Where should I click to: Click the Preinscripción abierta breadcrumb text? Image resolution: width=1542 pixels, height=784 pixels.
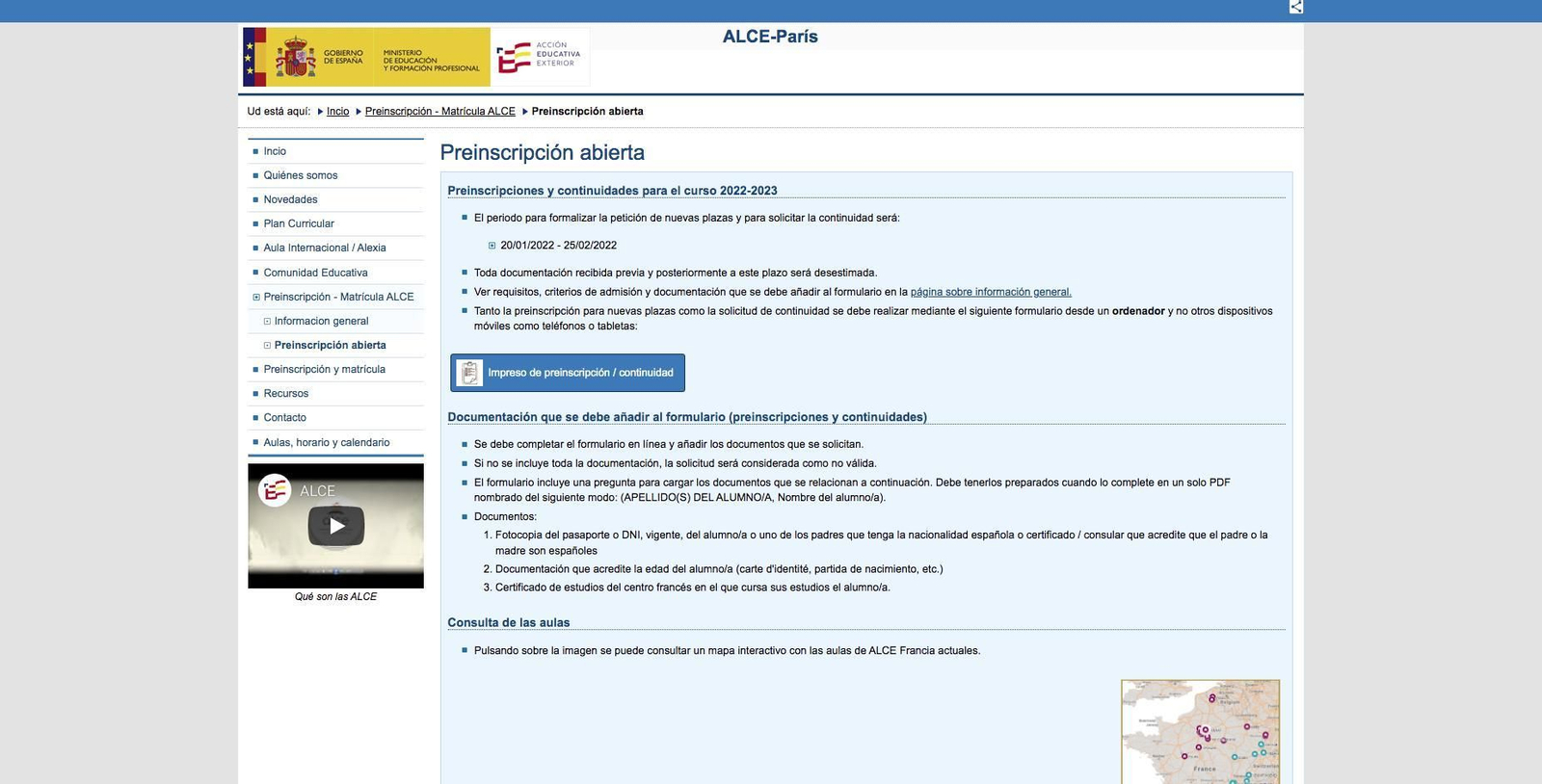point(587,112)
